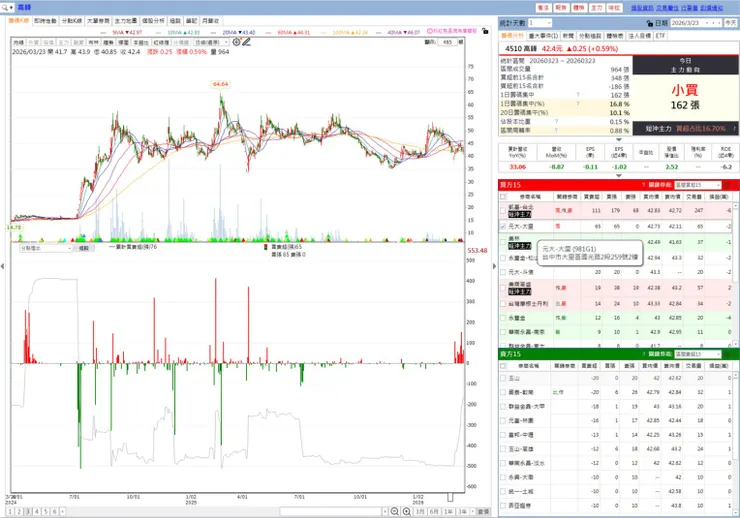This screenshot has height=518, width=740.
Task: Click the green icon button in 賣方15 header
Action: (x=727, y=354)
